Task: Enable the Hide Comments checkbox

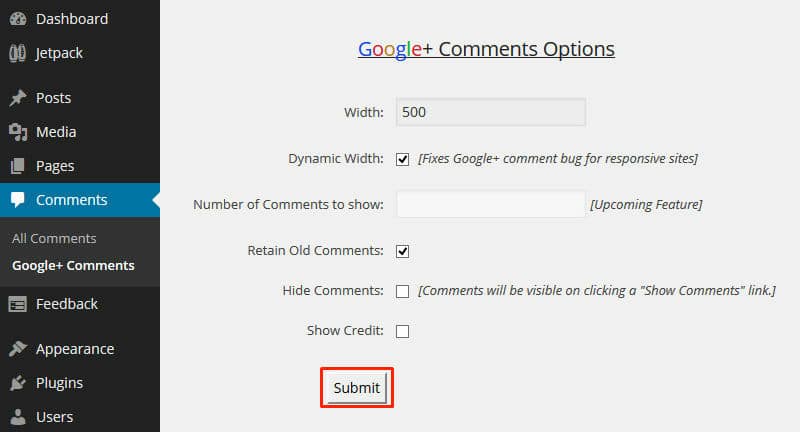Action: (403, 291)
